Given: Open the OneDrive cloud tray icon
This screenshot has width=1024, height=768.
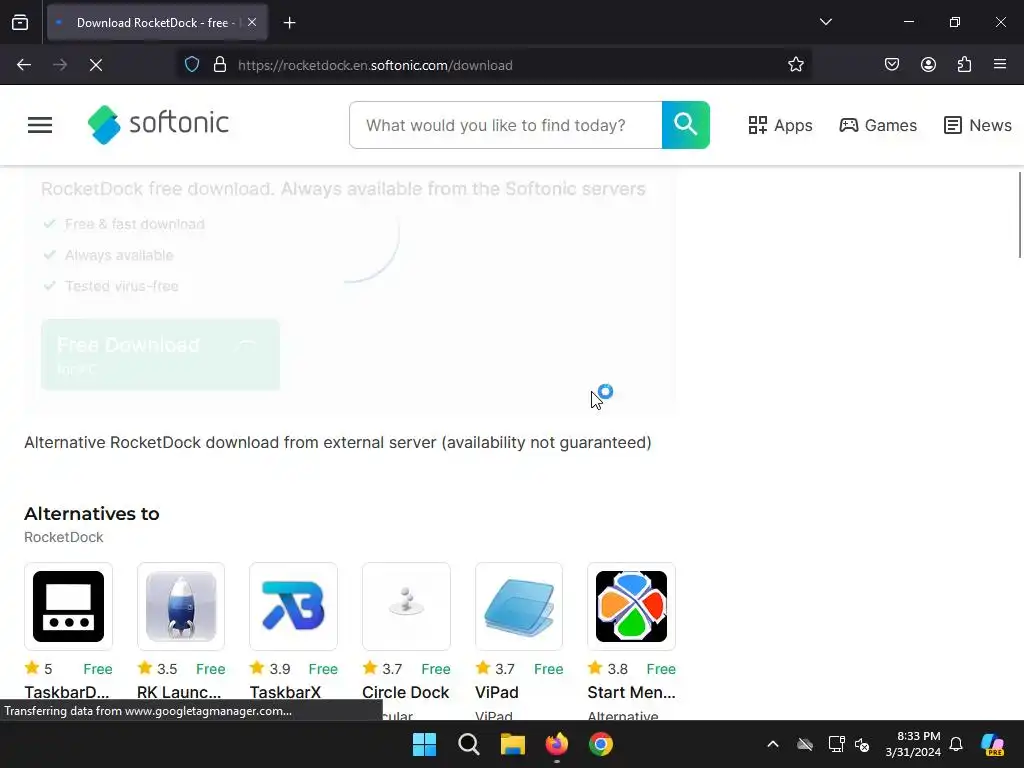Looking at the screenshot, I should tap(805, 744).
